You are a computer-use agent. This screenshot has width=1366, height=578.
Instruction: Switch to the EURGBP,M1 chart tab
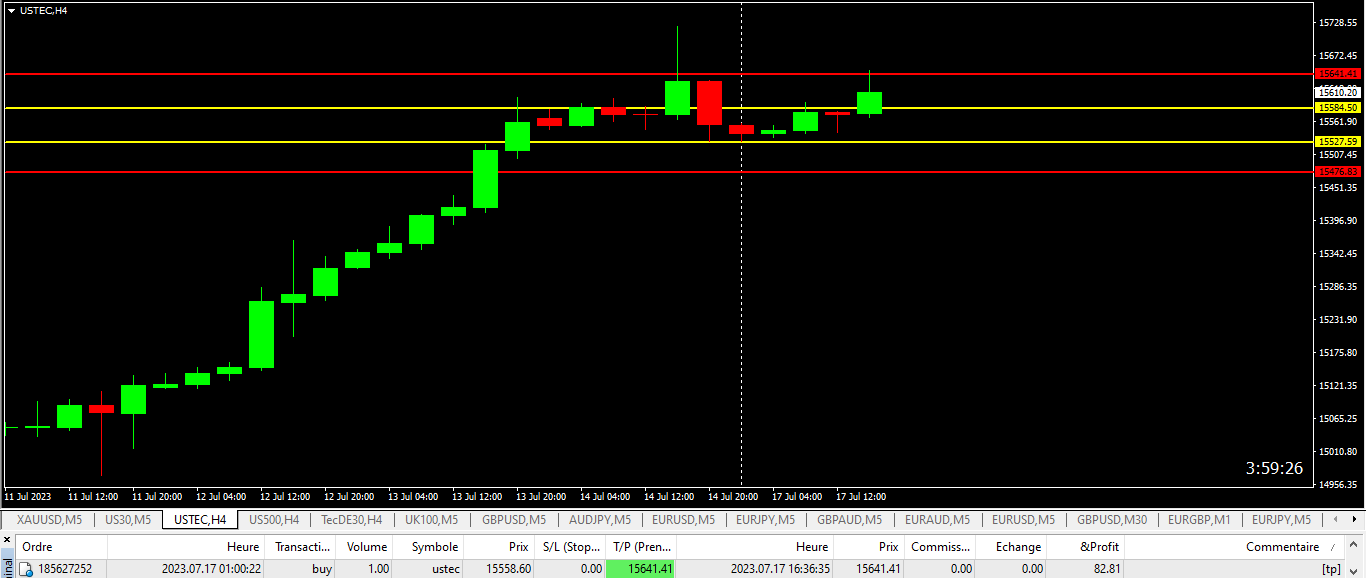(x=1199, y=520)
